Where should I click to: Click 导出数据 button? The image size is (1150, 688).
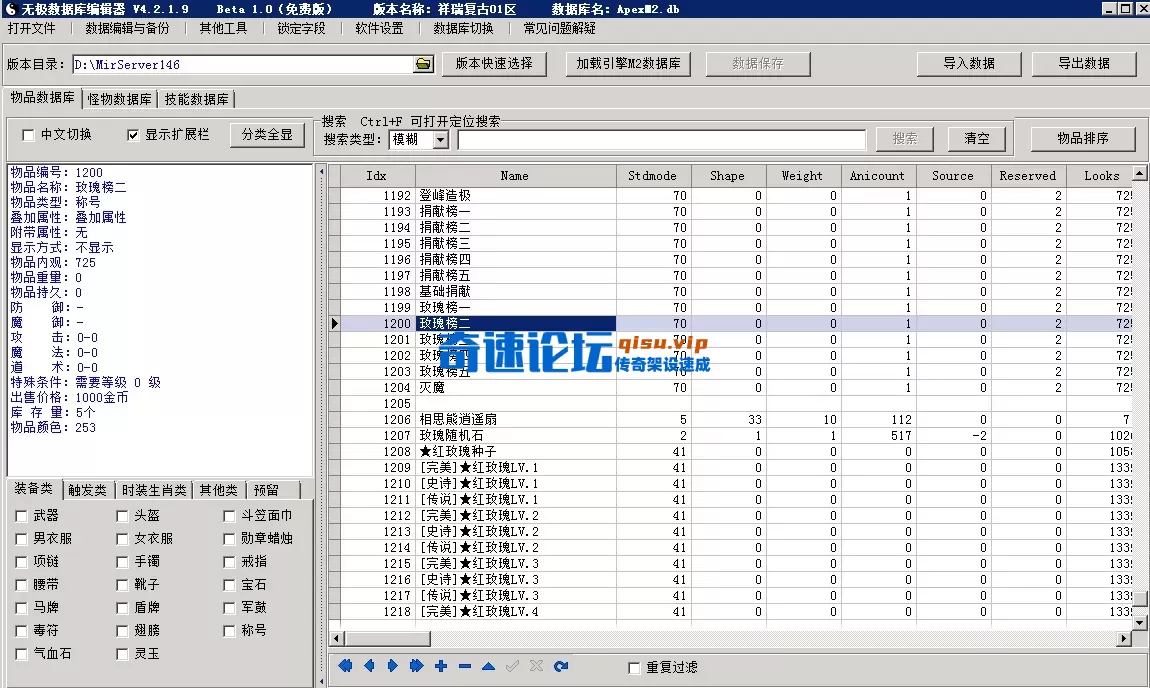coord(1084,64)
